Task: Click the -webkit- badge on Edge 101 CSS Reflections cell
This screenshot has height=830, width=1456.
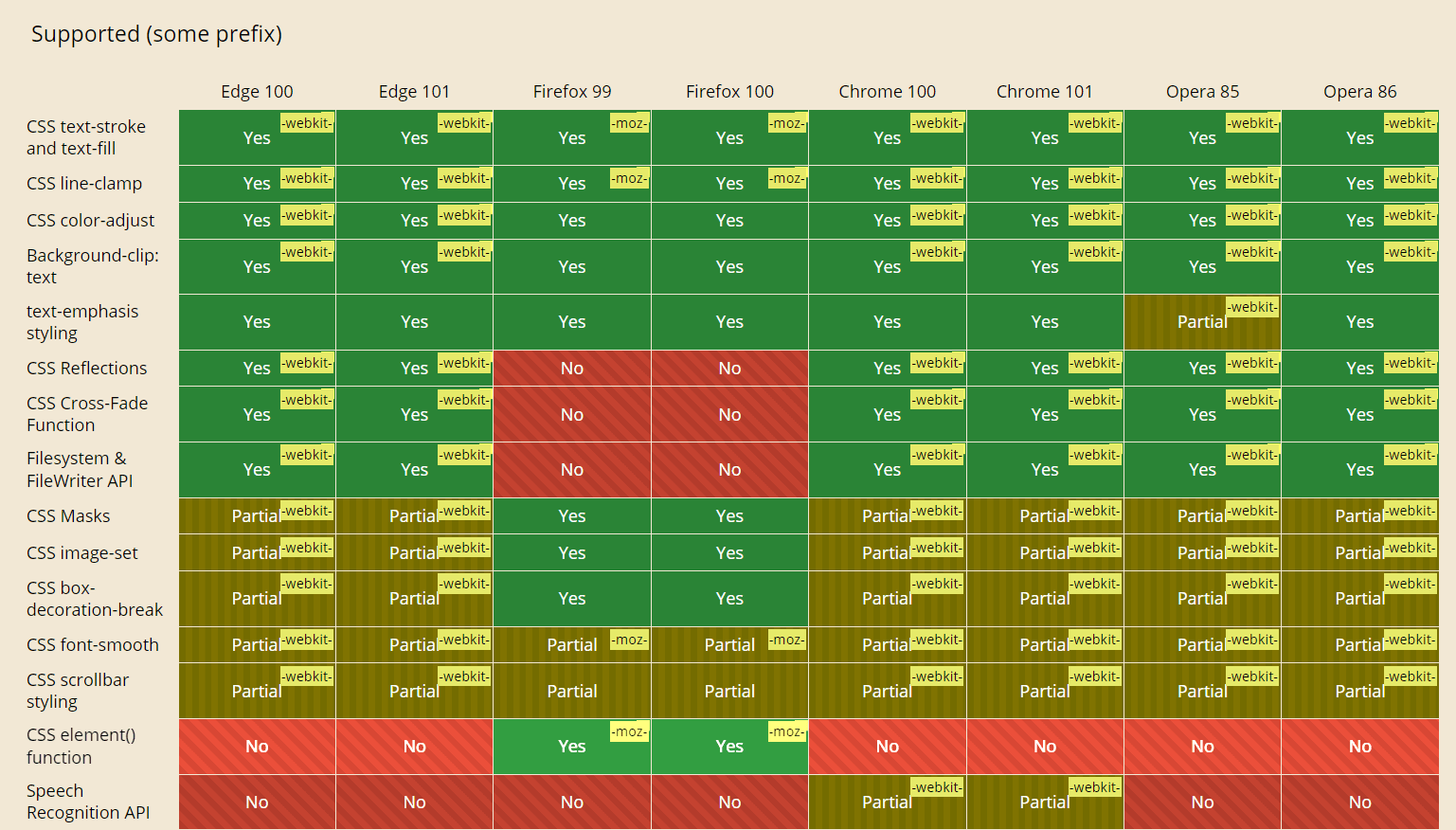Action: point(464,363)
